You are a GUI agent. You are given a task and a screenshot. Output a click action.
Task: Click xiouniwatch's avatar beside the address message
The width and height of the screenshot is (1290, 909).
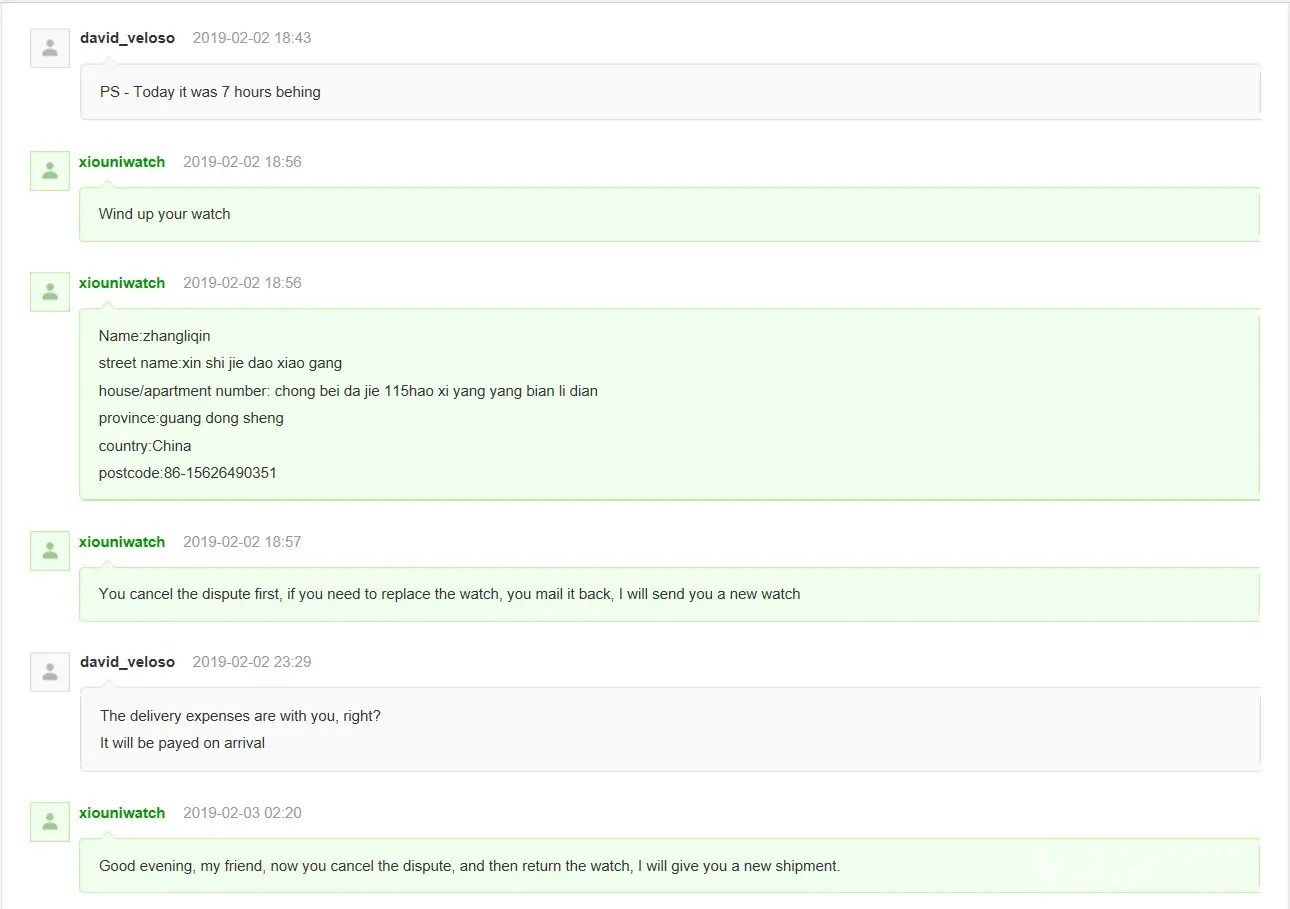pos(50,292)
